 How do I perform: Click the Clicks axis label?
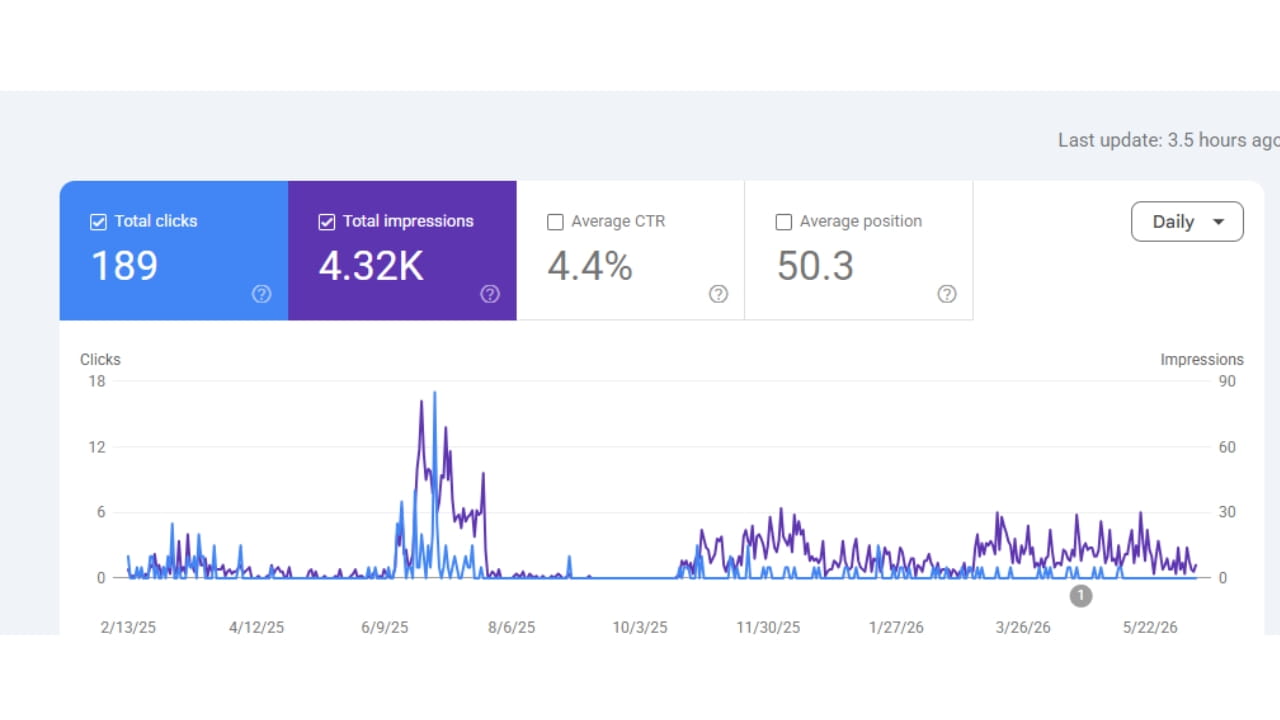point(100,359)
